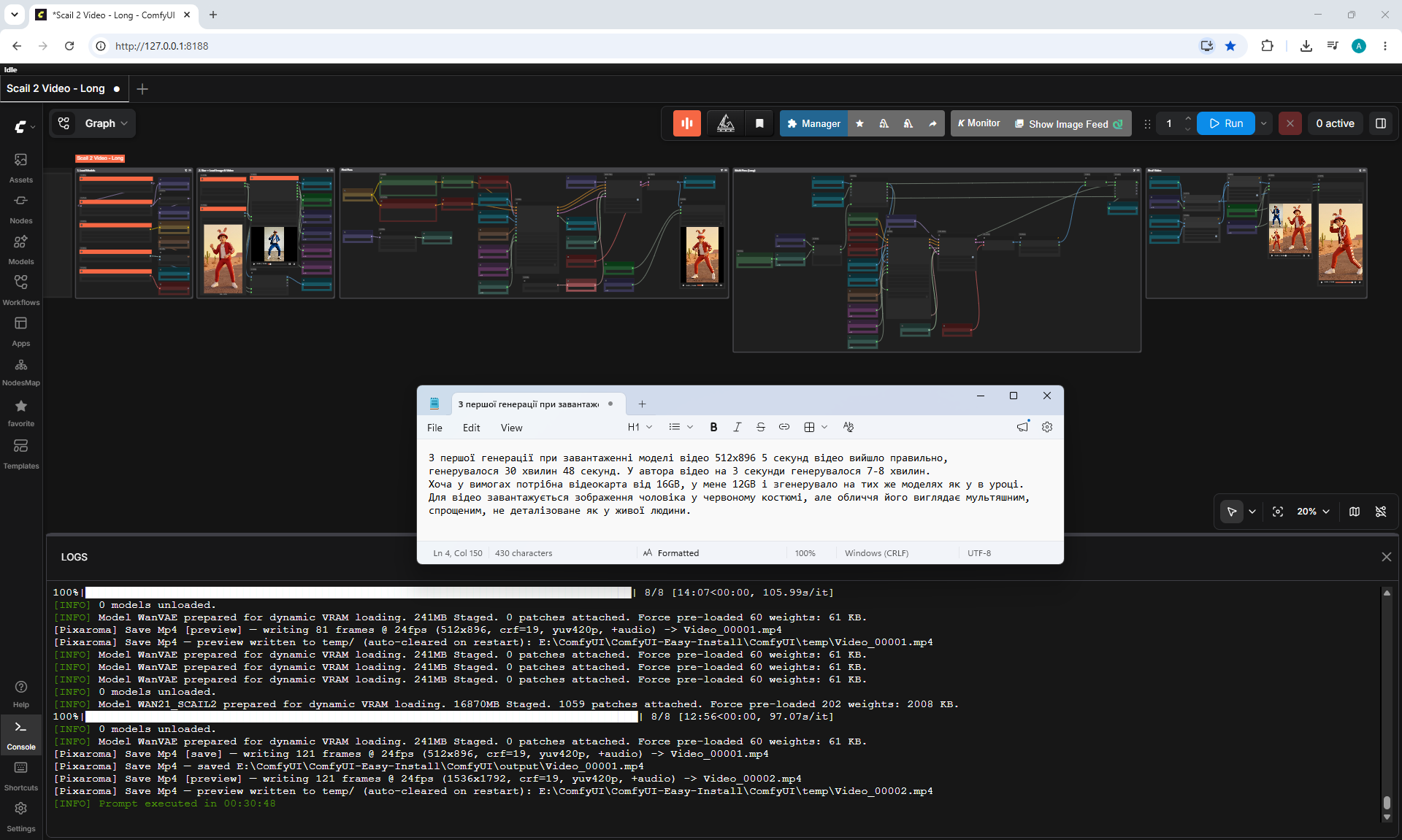Add a new tab in Notepad
This screenshot has height=840, width=1402.
[642, 404]
